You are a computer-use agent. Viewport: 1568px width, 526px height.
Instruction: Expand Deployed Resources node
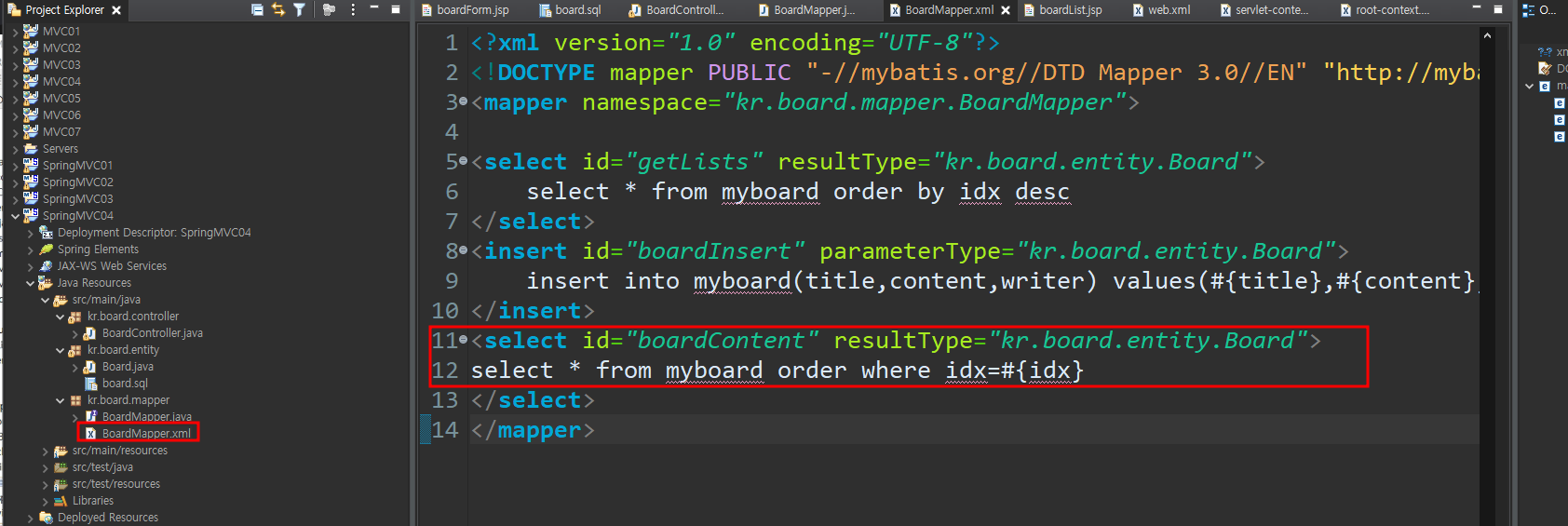coord(31,518)
